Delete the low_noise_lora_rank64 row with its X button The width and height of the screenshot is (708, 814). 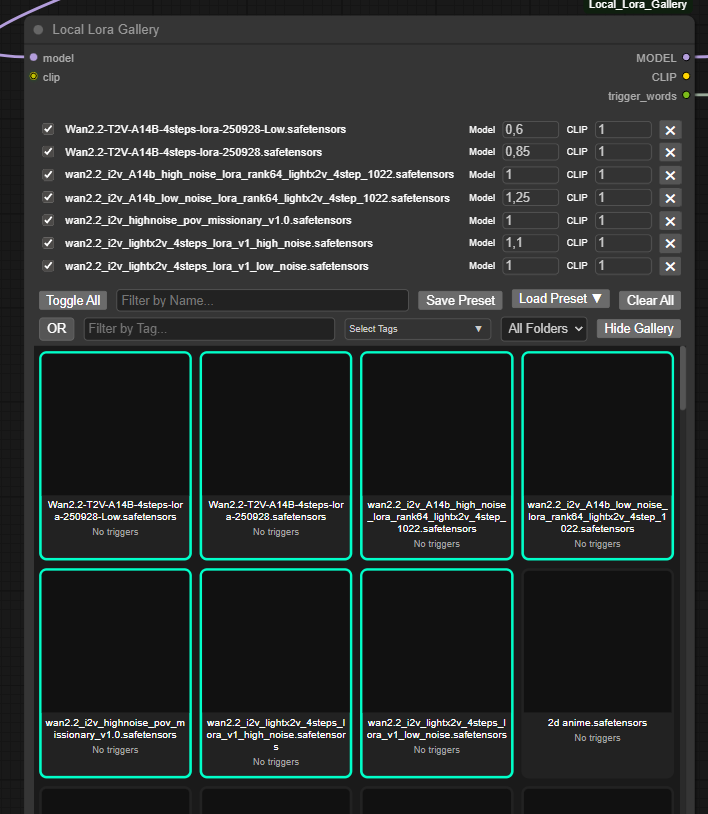pyautogui.click(x=670, y=198)
